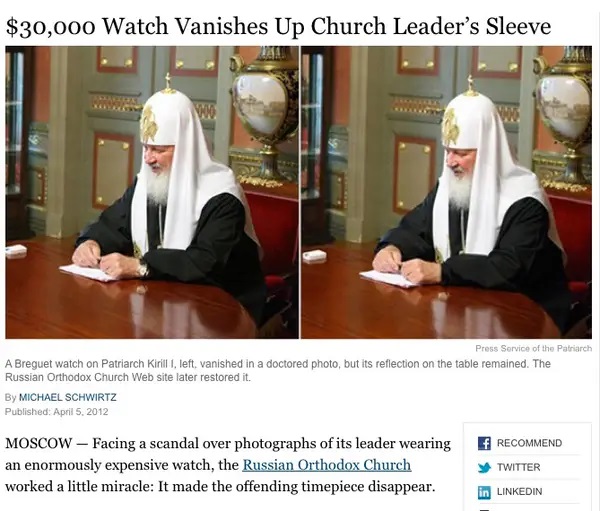This screenshot has width=600, height=511.
Task: Click the MOSCOW dateline in first paragraph
Action: (38, 444)
